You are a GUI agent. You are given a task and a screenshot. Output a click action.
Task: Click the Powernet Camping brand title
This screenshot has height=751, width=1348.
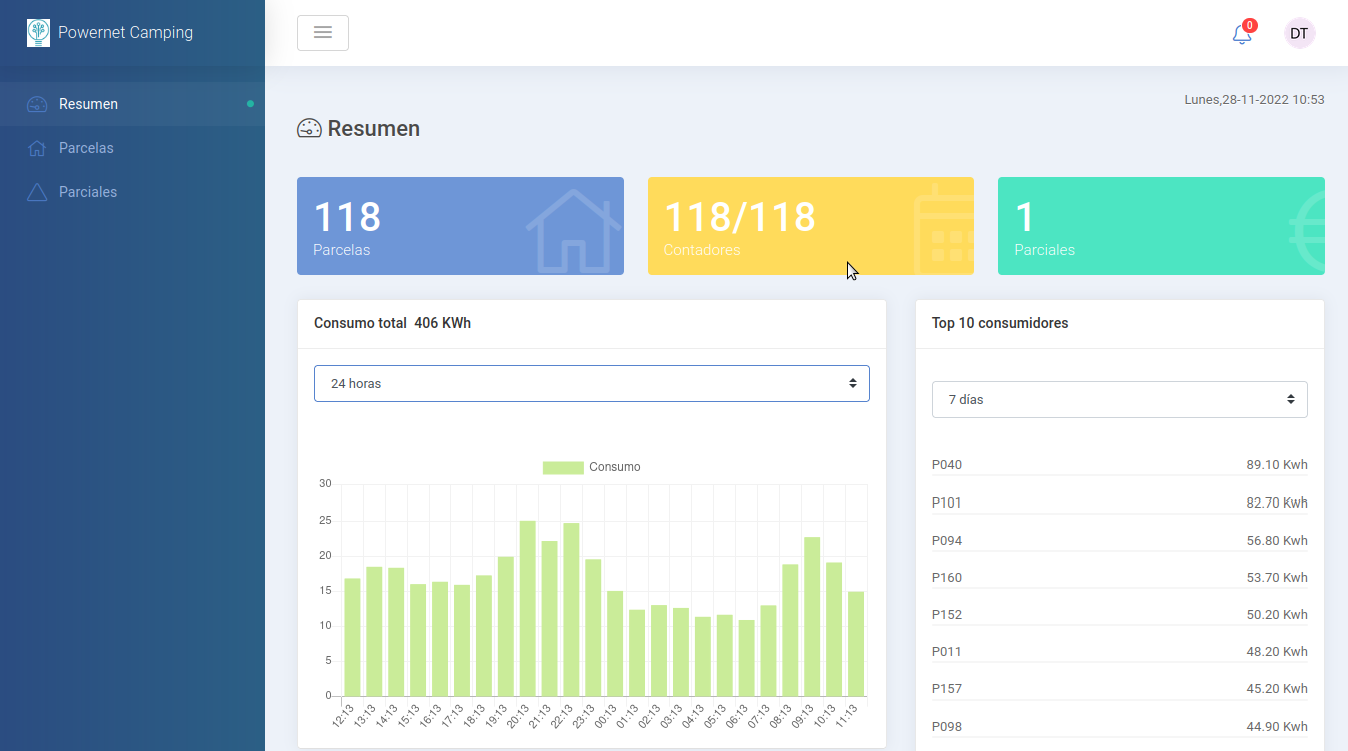(126, 32)
